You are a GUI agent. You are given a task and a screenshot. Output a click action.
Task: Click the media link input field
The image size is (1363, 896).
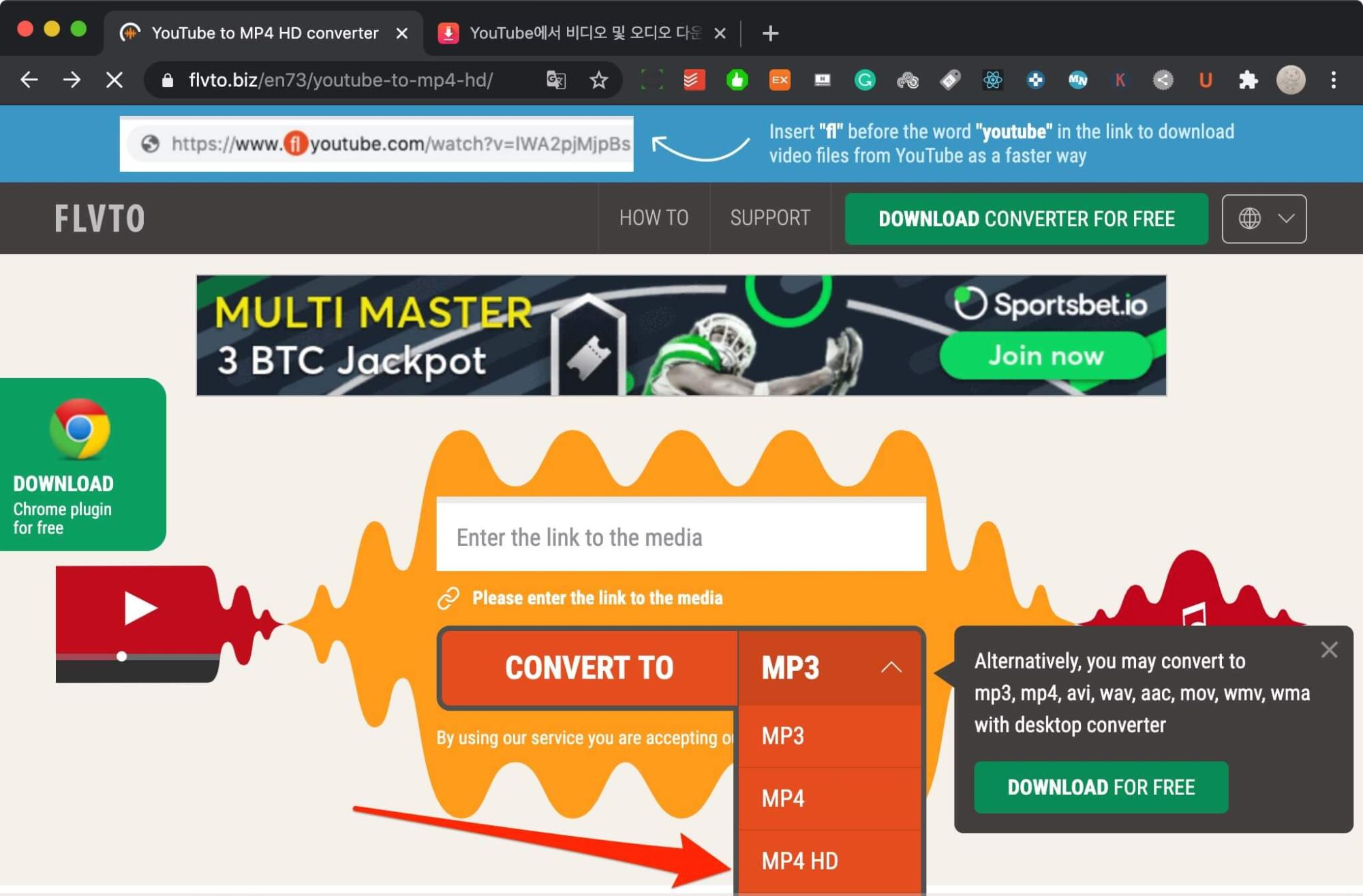point(680,537)
